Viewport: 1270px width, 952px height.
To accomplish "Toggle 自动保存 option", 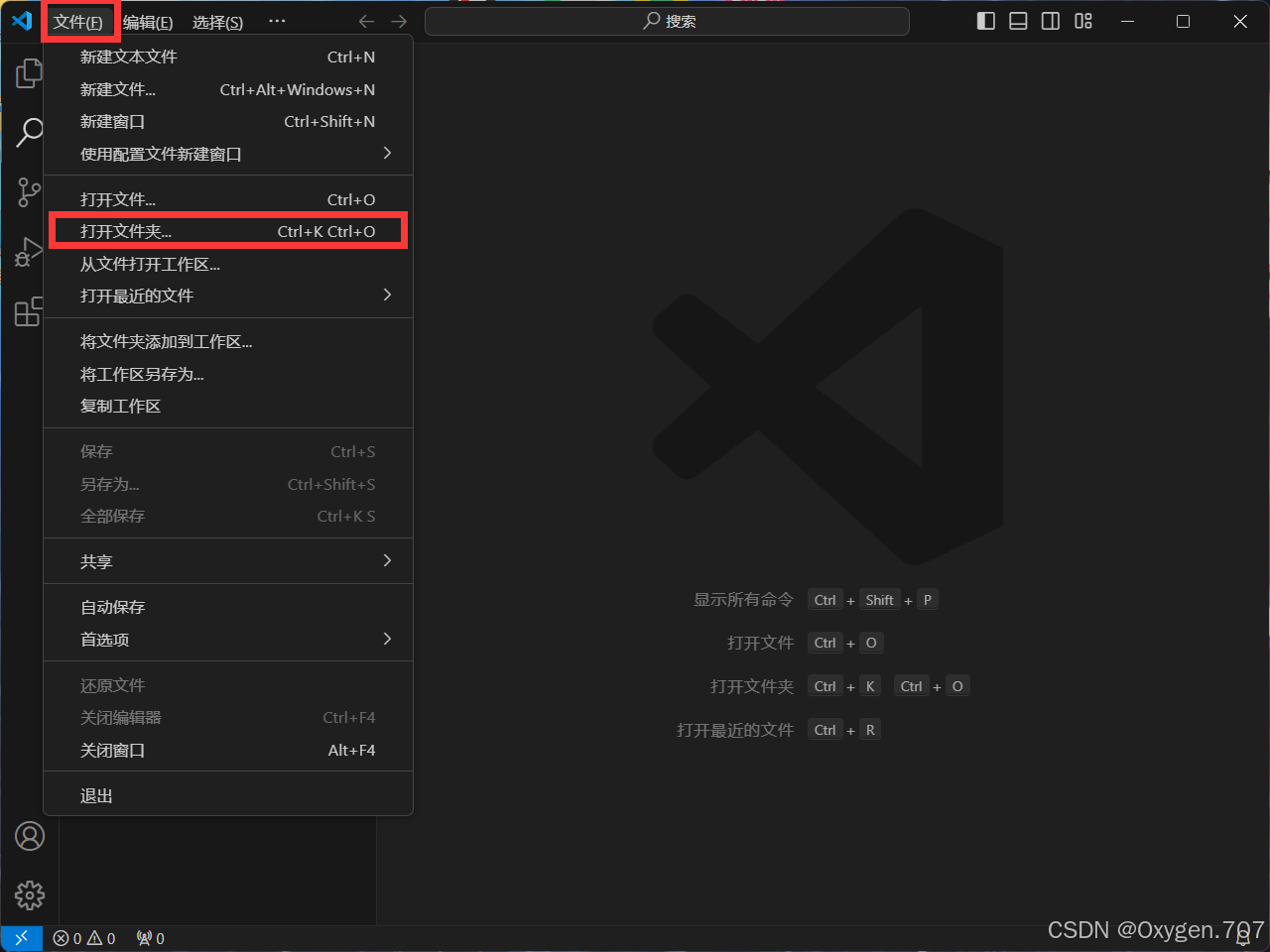I will point(228,608).
